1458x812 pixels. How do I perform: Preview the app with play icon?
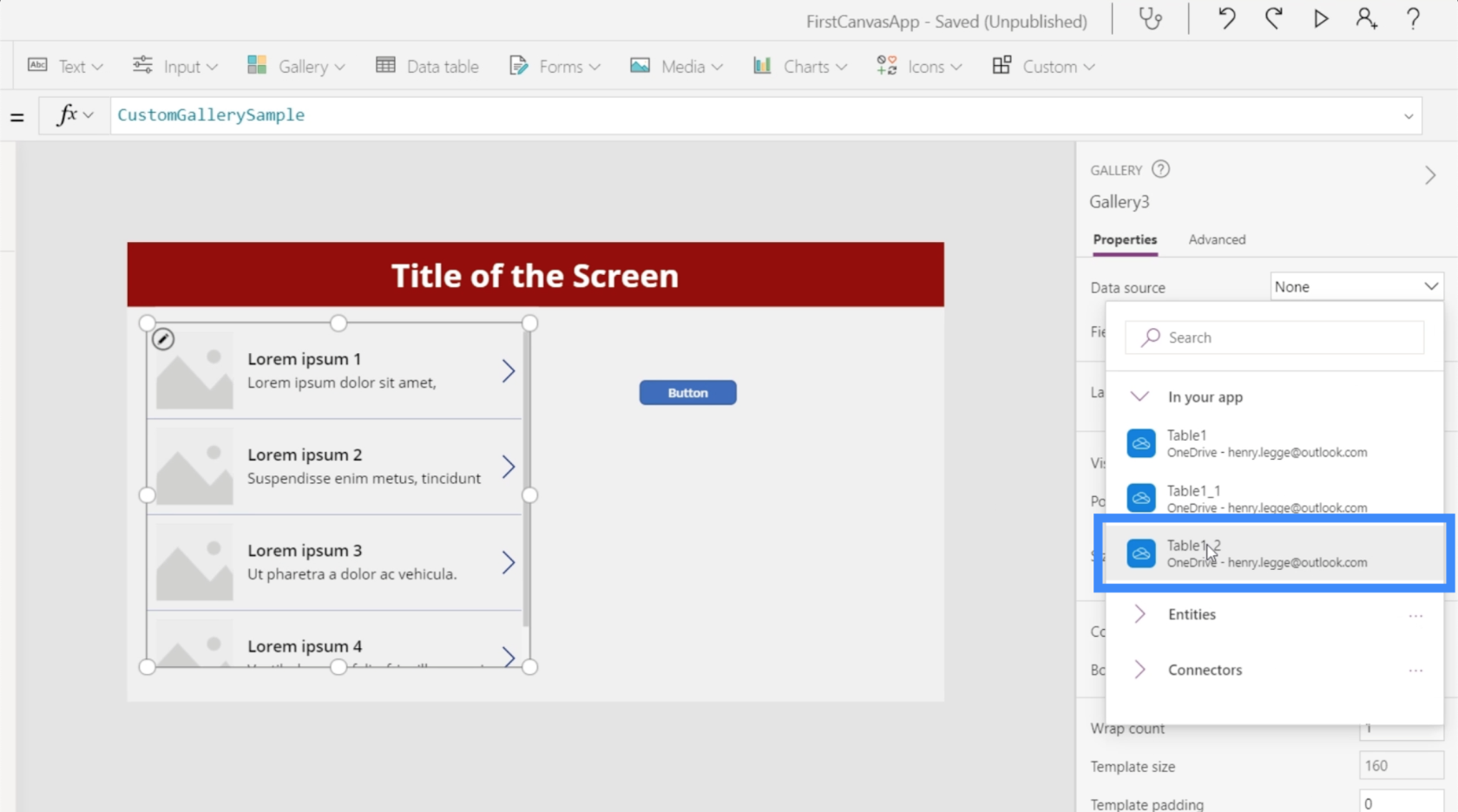click(1320, 19)
